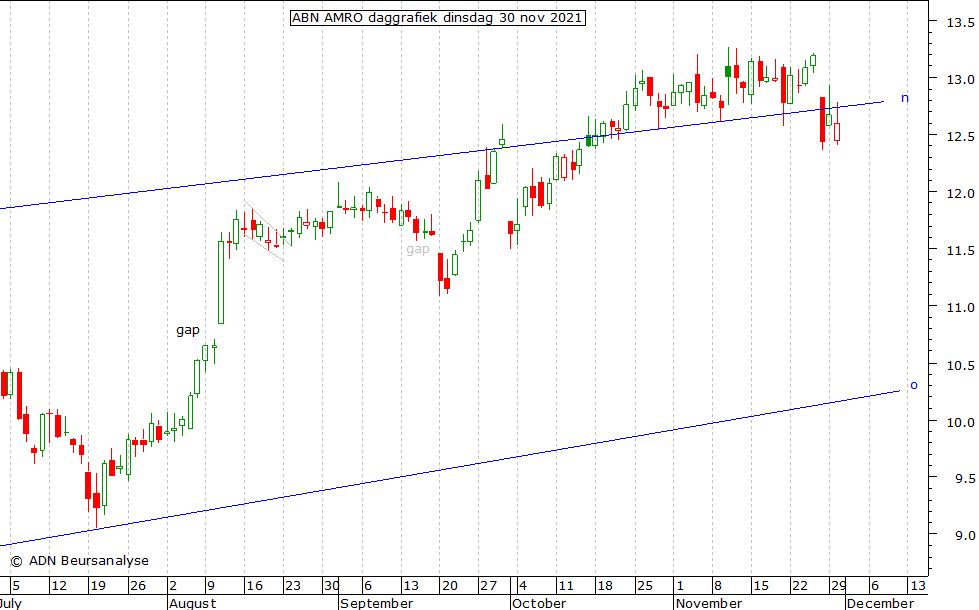Select the date label 9 in August
This screenshot has width=979, height=610.
pyautogui.click(x=212, y=586)
